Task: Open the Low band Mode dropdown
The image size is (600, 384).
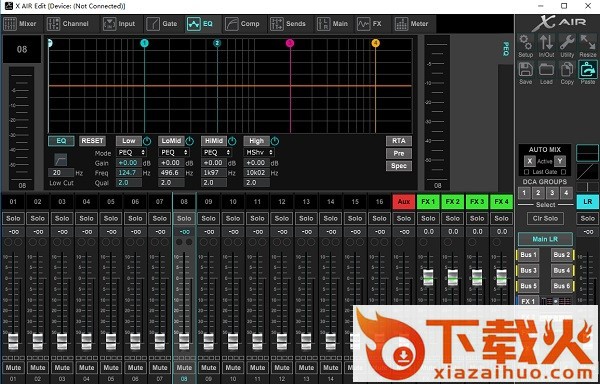Action: (131, 152)
